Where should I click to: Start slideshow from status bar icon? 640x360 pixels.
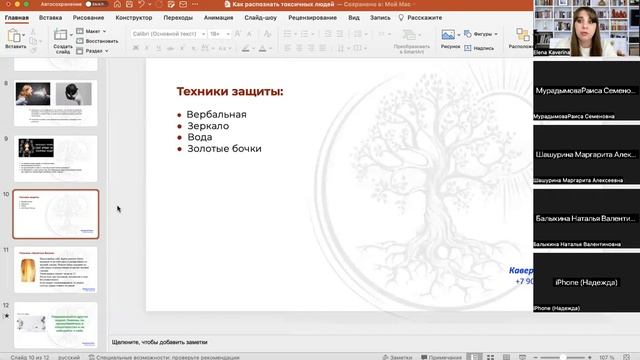click(x=522, y=357)
